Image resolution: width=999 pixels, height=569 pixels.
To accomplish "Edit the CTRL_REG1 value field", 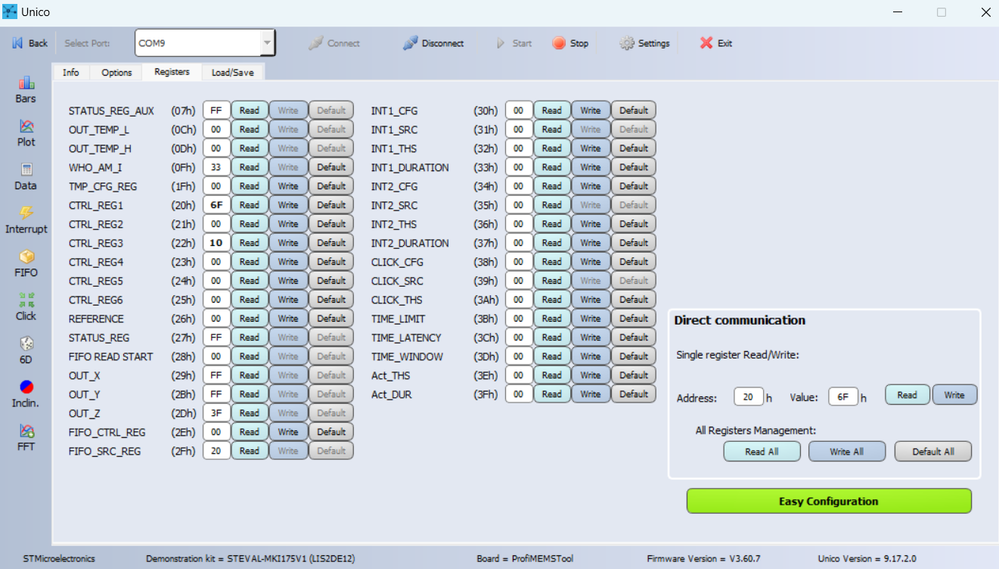I will tap(217, 205).
